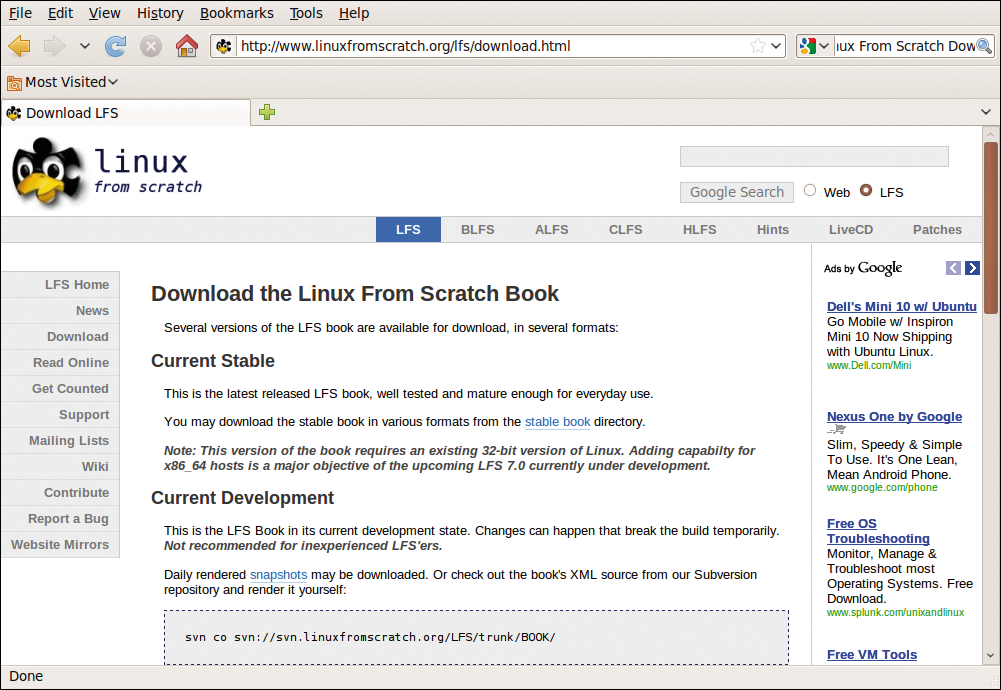Open the Help menu
The image size is (1001, 690).
coord(354,13)
